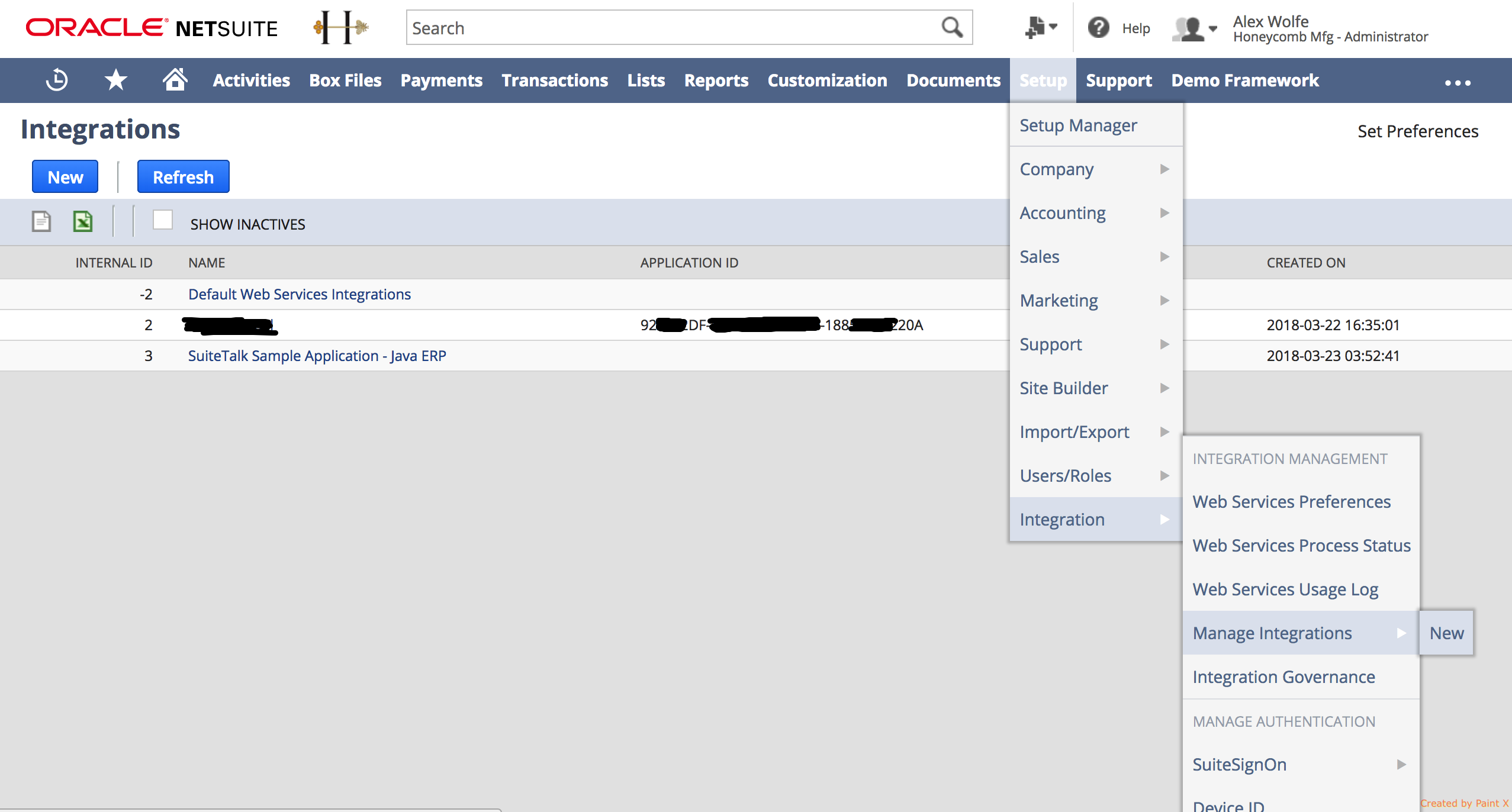1512x812 pixels.
Task: Expand the Users/Roles submenu arrow
Action: click(1164, 476)
